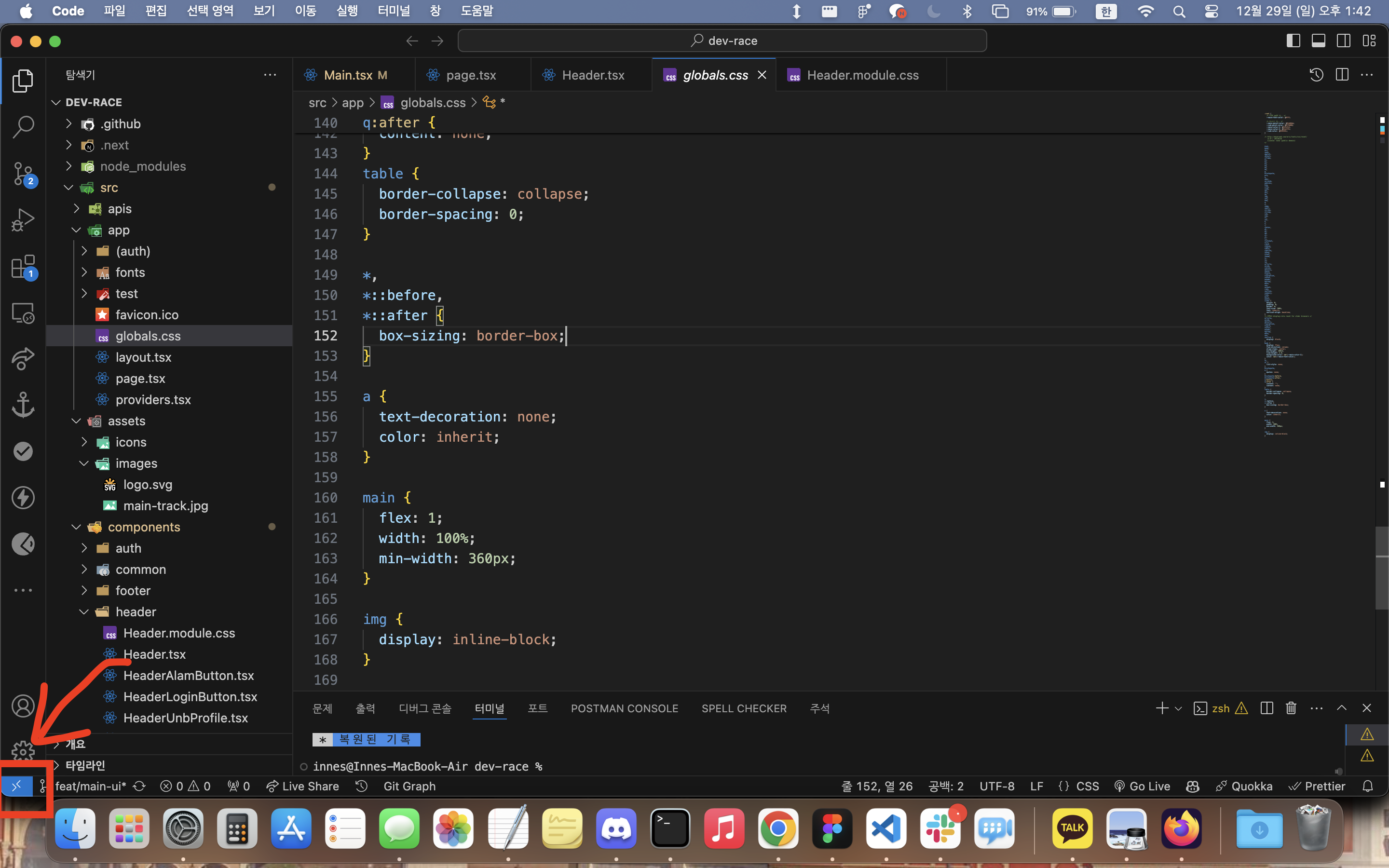Toggle Do Not Disturb moon in menu bar
1389x868 pixels.
934,12
